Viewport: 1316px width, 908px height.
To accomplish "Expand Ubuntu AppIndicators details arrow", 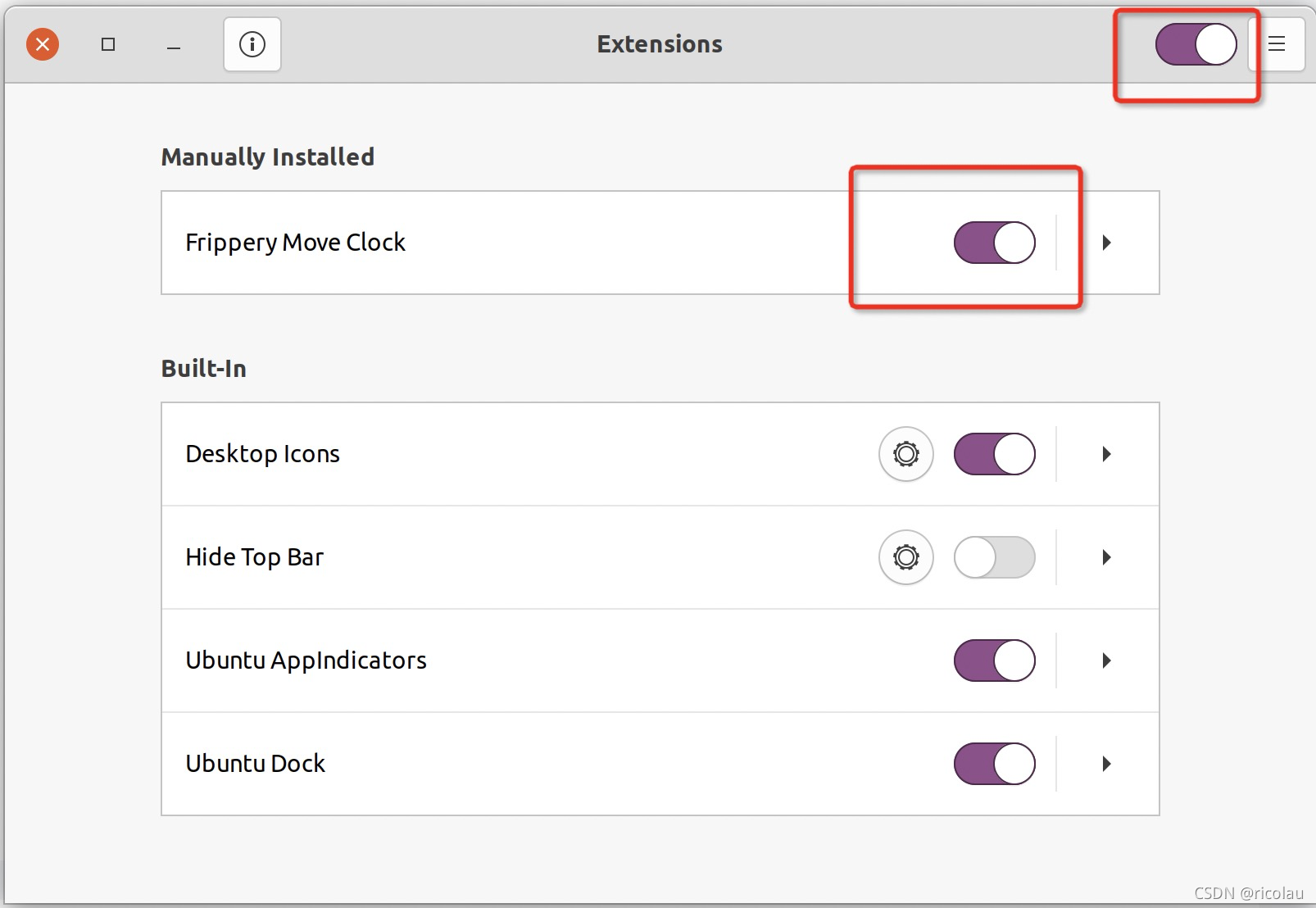I will click(x=1107, y=661).
